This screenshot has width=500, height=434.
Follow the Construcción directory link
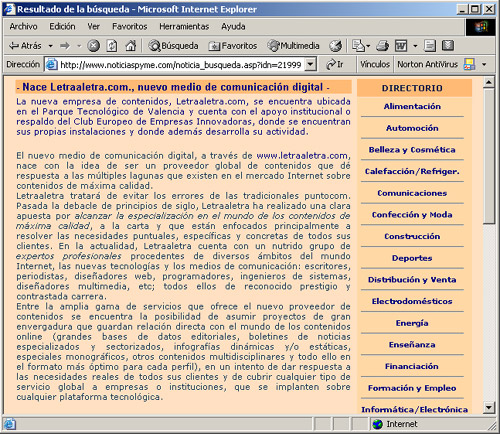(x=412, y=236)
